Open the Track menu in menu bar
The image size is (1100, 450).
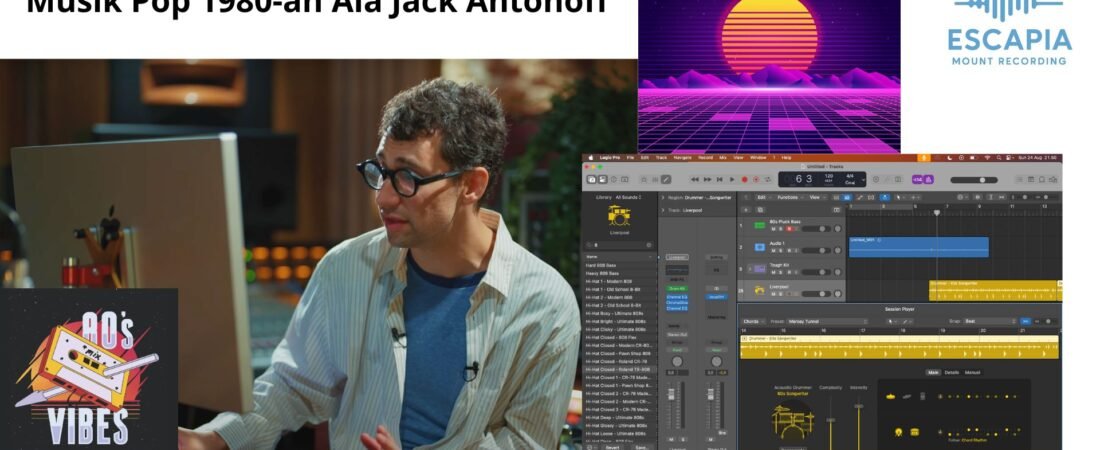coord(662,158)
